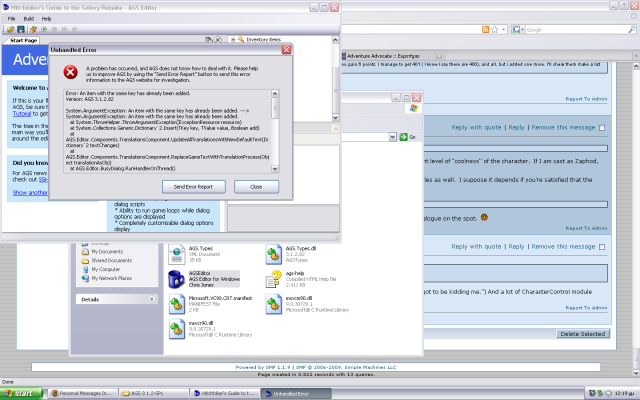Select the AGSEditor blue cup application icon
Image resolution: width=640 pixels, height=400 pixels.
(176, 279)
